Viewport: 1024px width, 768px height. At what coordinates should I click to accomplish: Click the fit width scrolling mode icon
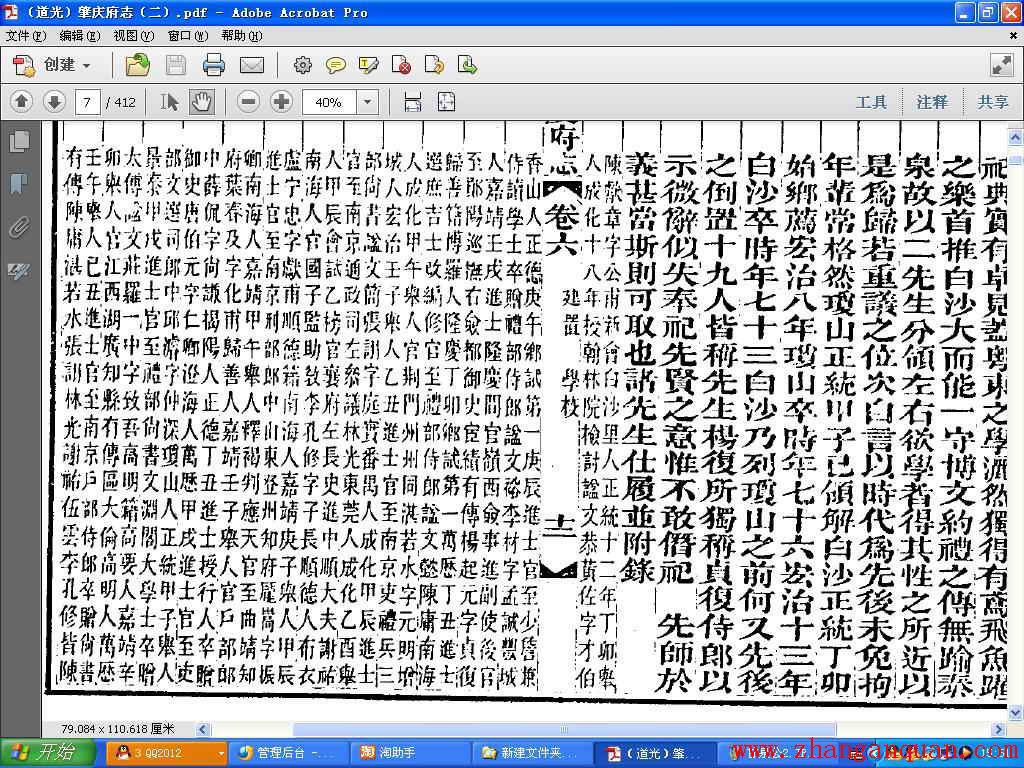(413, 102)
